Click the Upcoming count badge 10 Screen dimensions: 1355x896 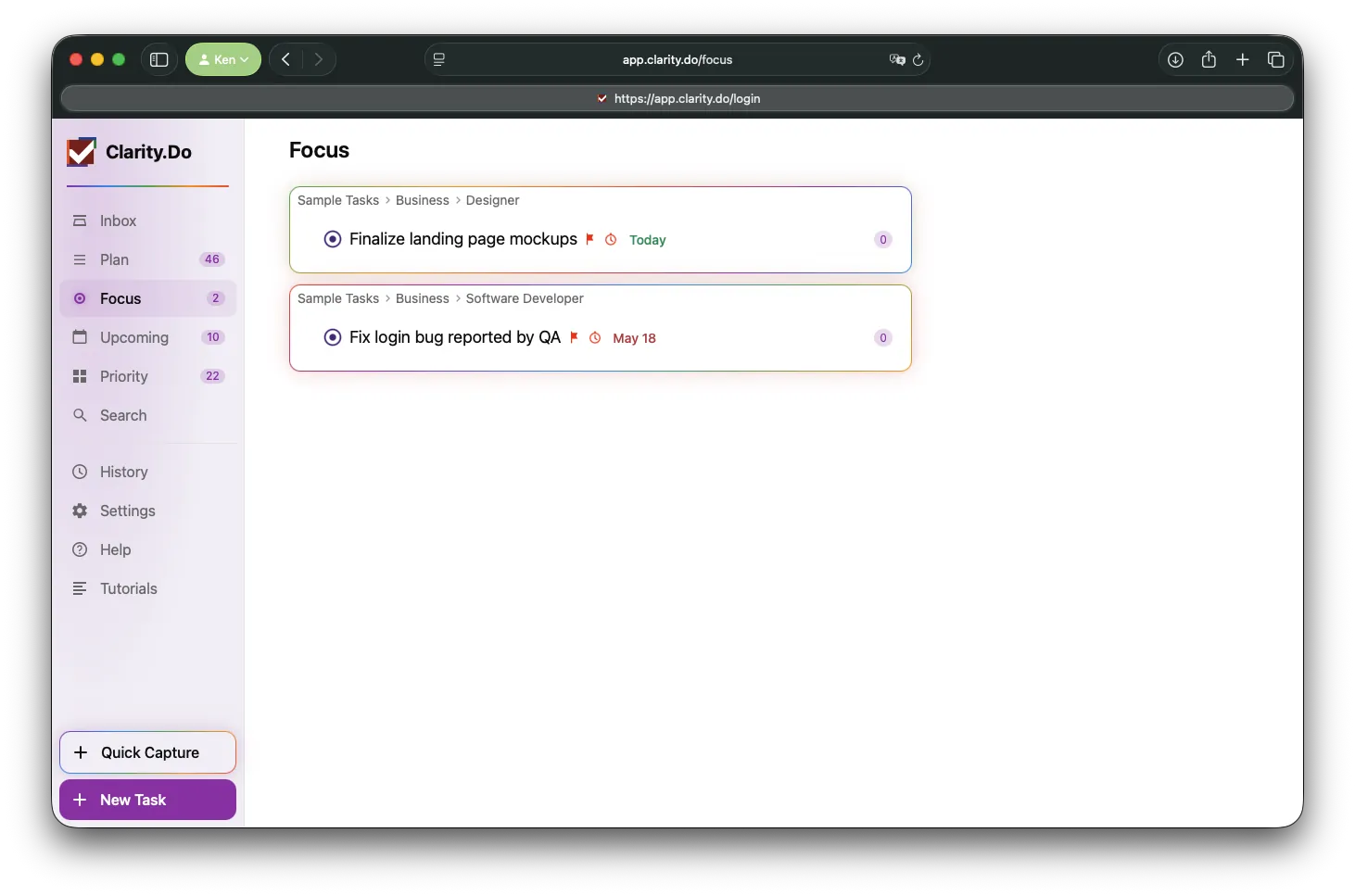tap(213, 337)
